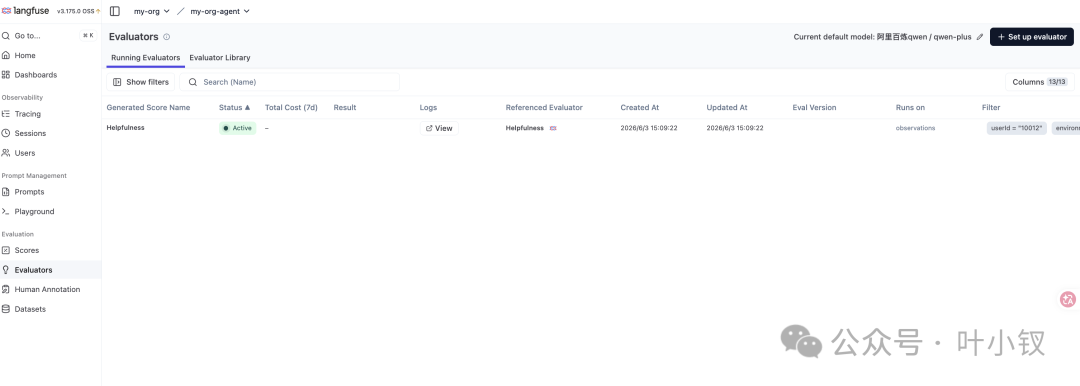Screen dimensions: 1080x386
Task: Edit default model pencil icon
Action: (x=980, y=37)
